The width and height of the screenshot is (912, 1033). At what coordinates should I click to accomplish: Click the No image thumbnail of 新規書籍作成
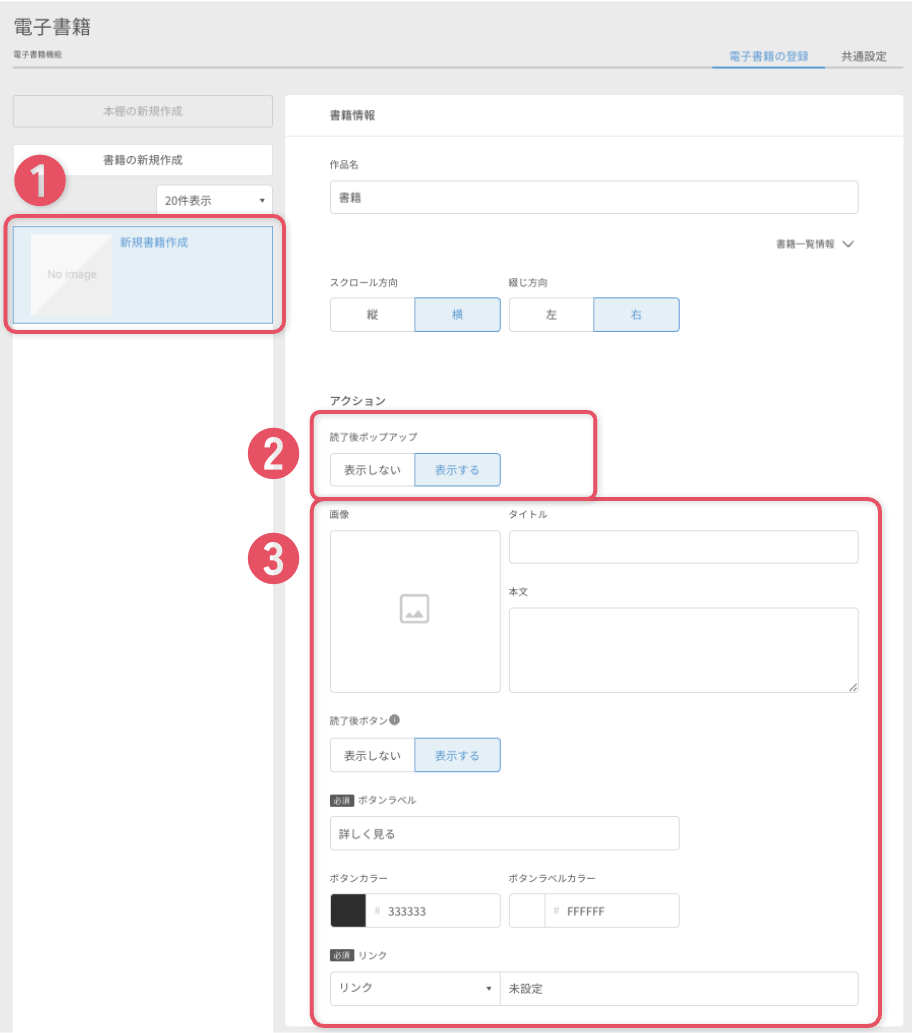pos(71,275)
